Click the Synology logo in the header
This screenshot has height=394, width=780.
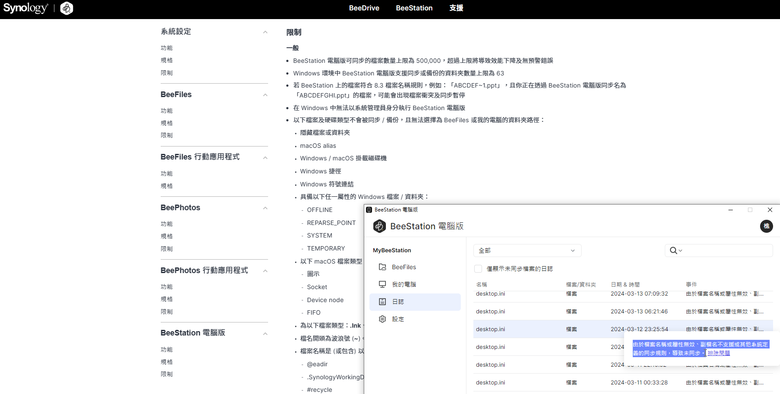tap(25, 8)
